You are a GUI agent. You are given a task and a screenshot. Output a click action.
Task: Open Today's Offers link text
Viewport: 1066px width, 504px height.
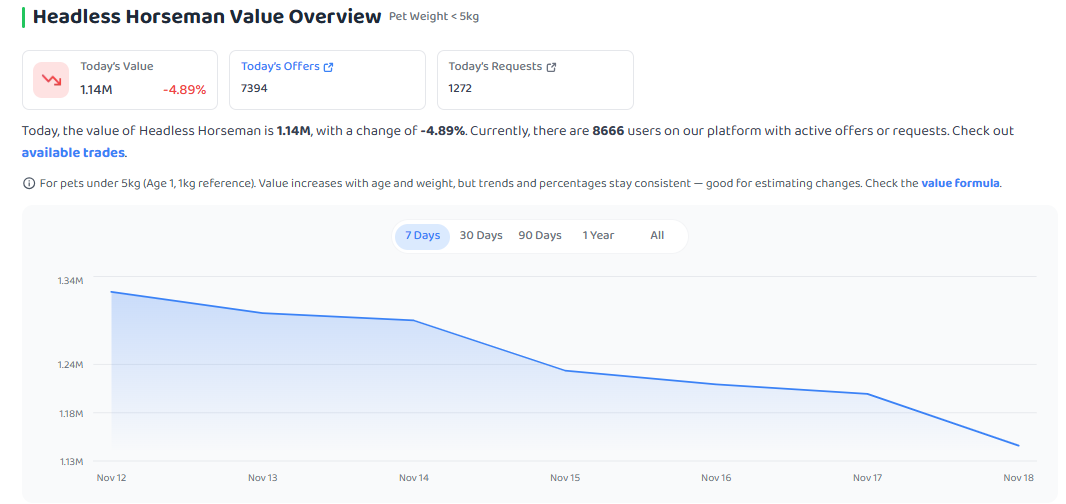280,67
